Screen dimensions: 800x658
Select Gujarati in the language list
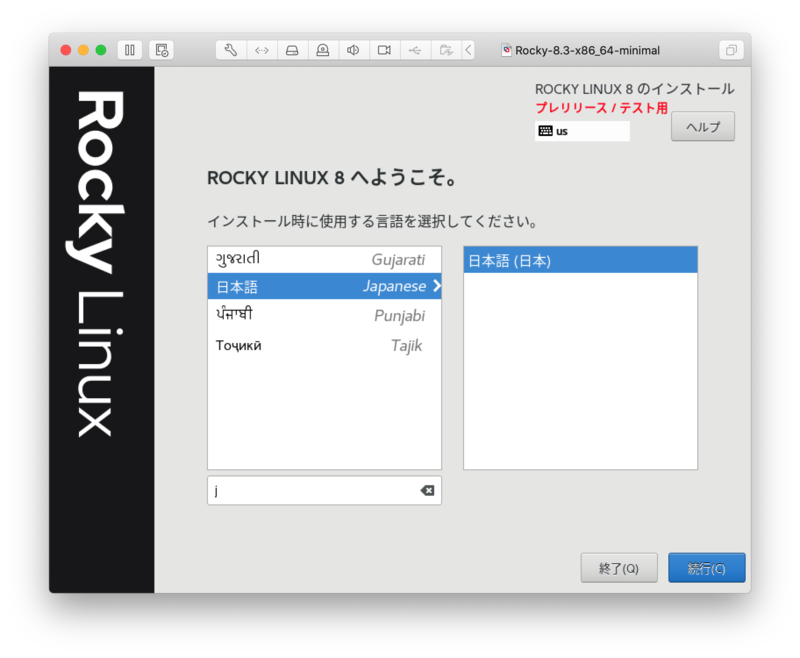pos(324,260)
